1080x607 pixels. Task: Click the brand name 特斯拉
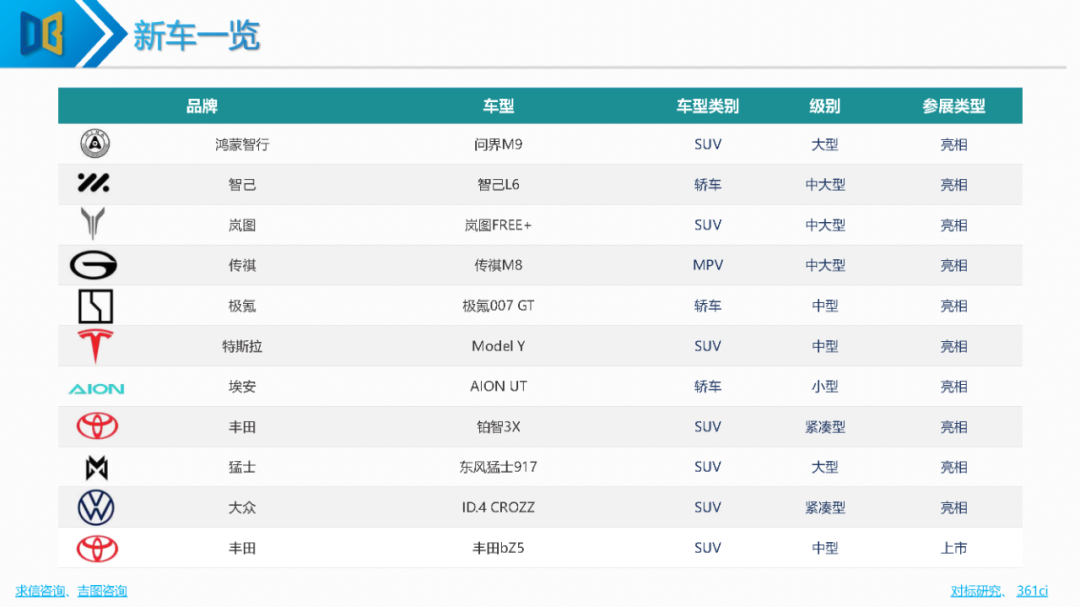tap(242, 347)
